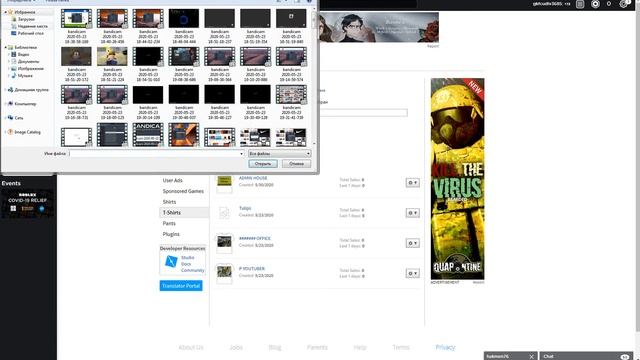
Task: Open Видео library in dialog sidebar
Action: (x=20, y=54)
